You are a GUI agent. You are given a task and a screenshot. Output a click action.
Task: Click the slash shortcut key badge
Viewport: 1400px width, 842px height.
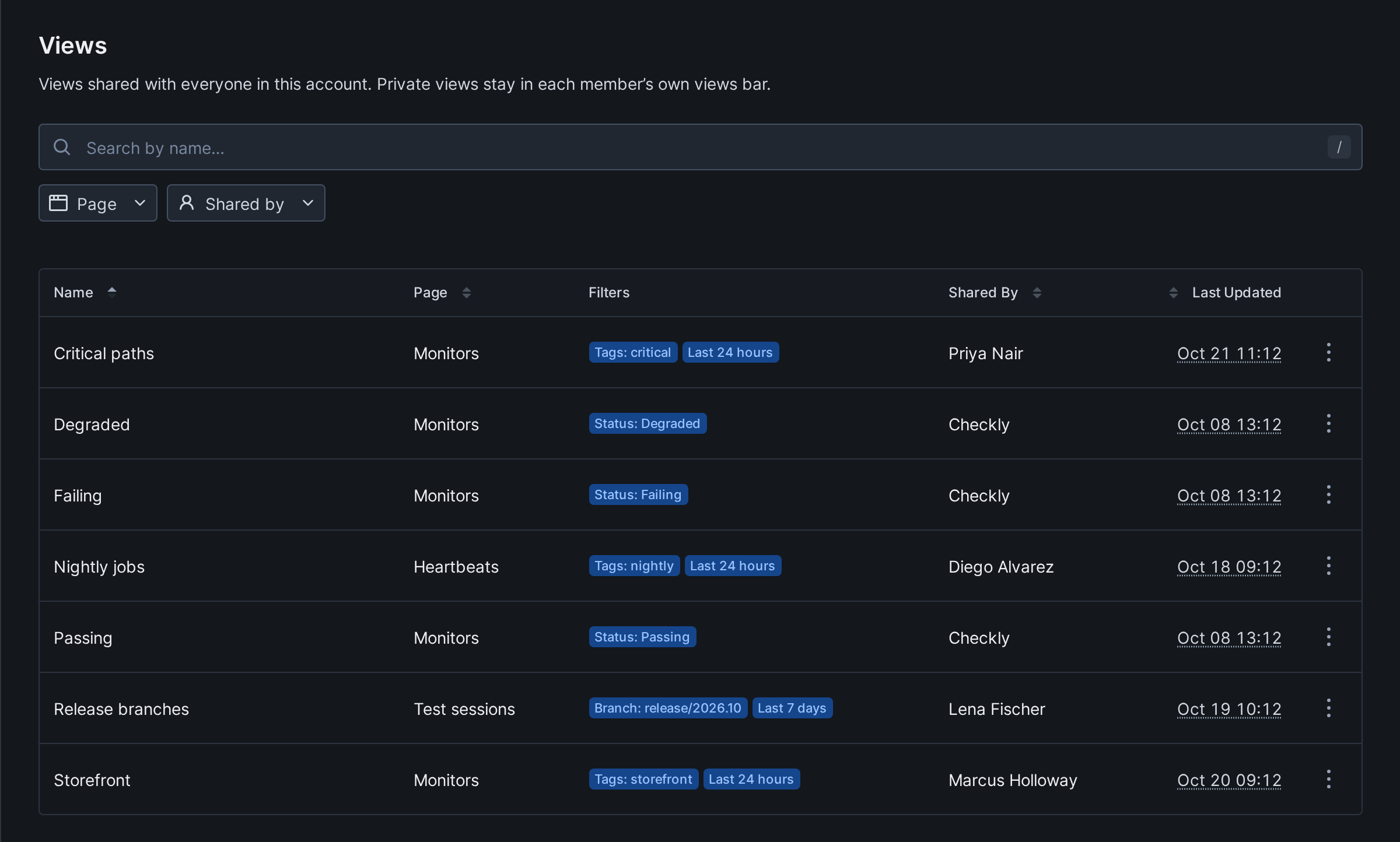pos(1339,147)
